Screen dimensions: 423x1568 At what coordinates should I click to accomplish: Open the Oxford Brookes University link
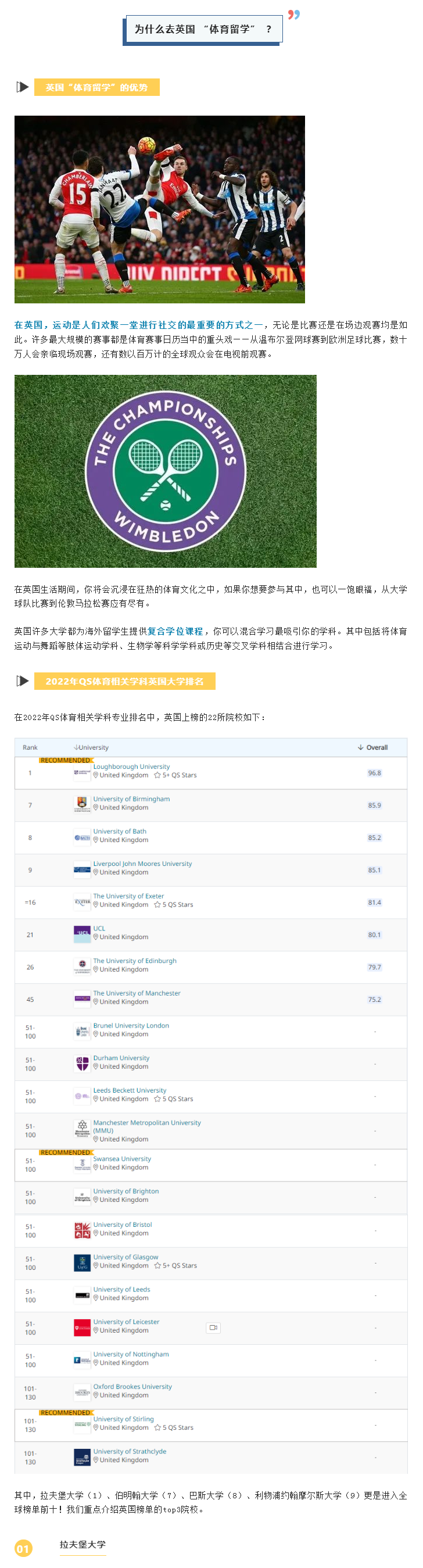pyautogui.click(x=132, y=1386)
